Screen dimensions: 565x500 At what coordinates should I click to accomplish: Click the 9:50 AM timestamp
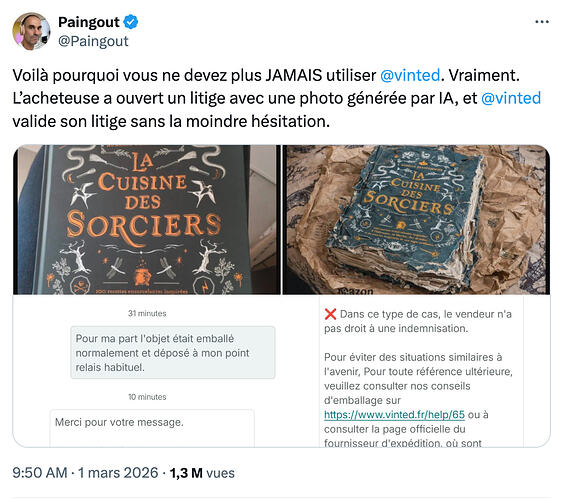[x=40, y=473]
